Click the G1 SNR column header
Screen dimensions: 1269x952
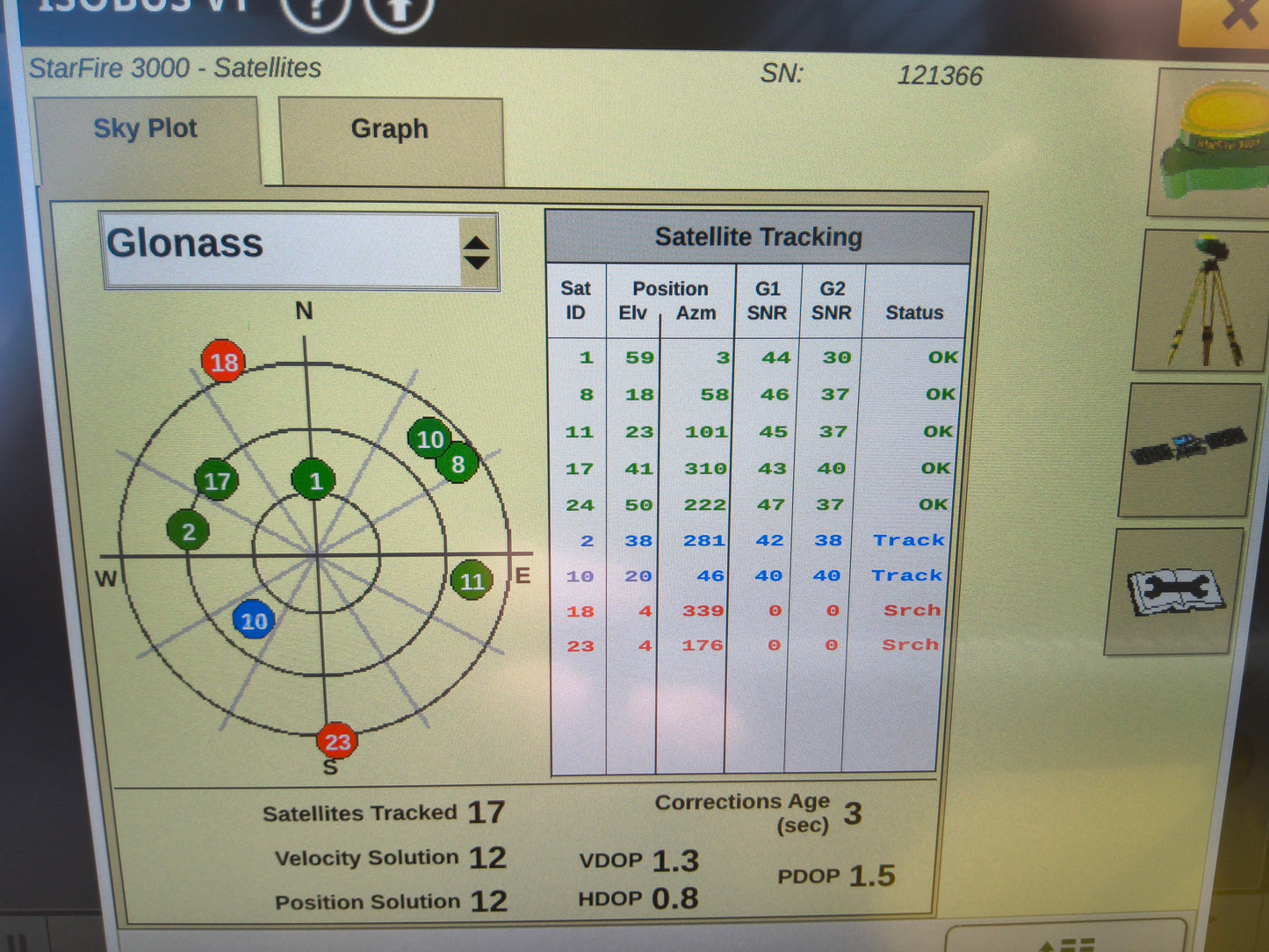767,300
